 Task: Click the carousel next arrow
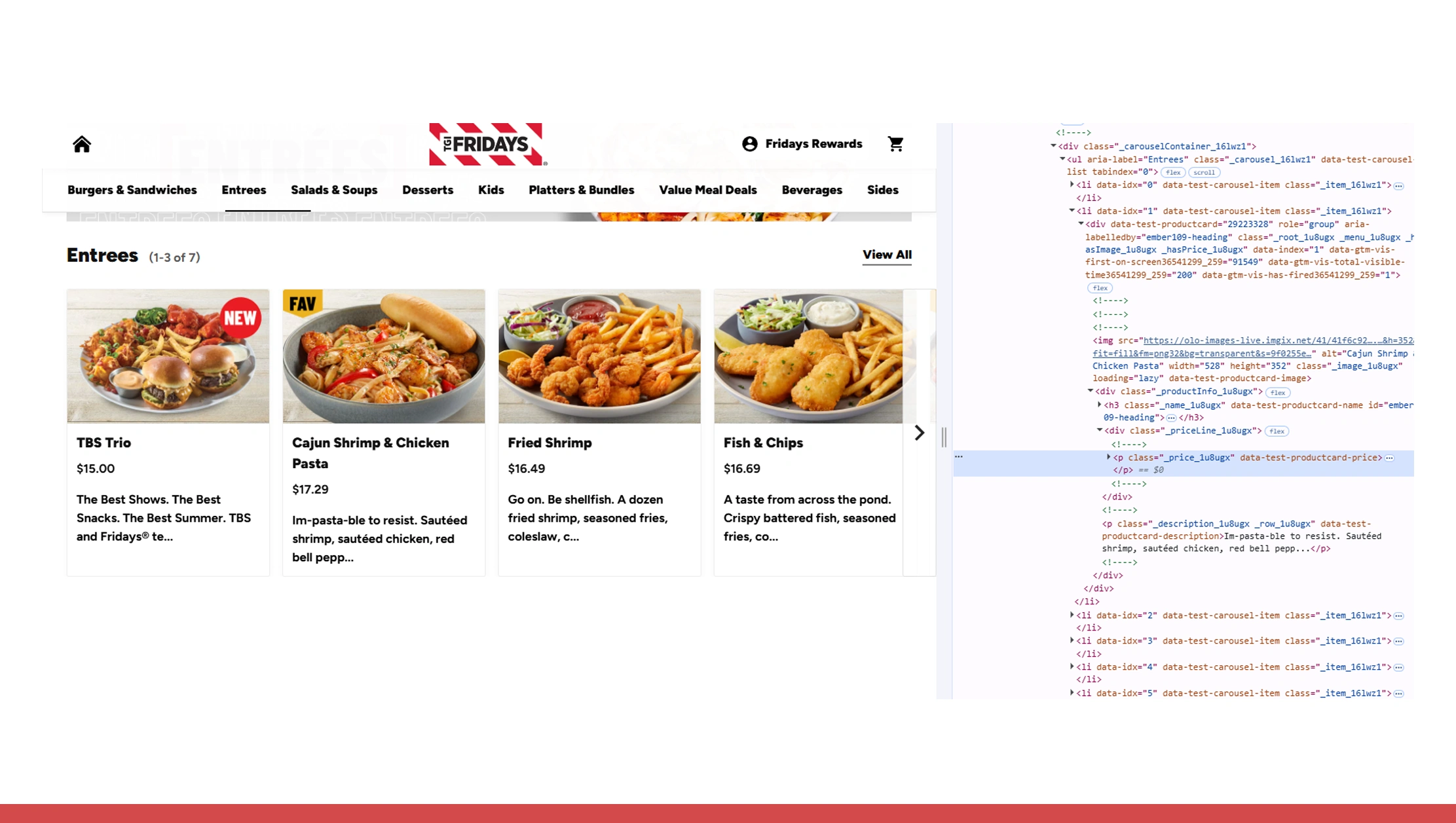(919, 433)
